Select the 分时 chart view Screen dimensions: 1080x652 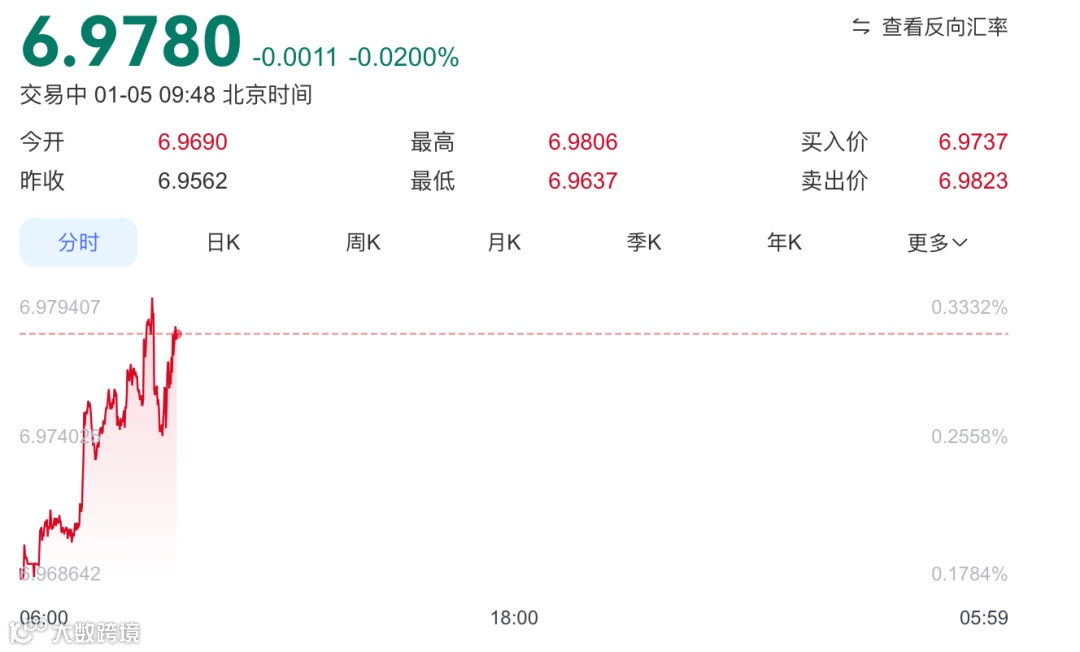pyautogui.click(x=78, y=242)
